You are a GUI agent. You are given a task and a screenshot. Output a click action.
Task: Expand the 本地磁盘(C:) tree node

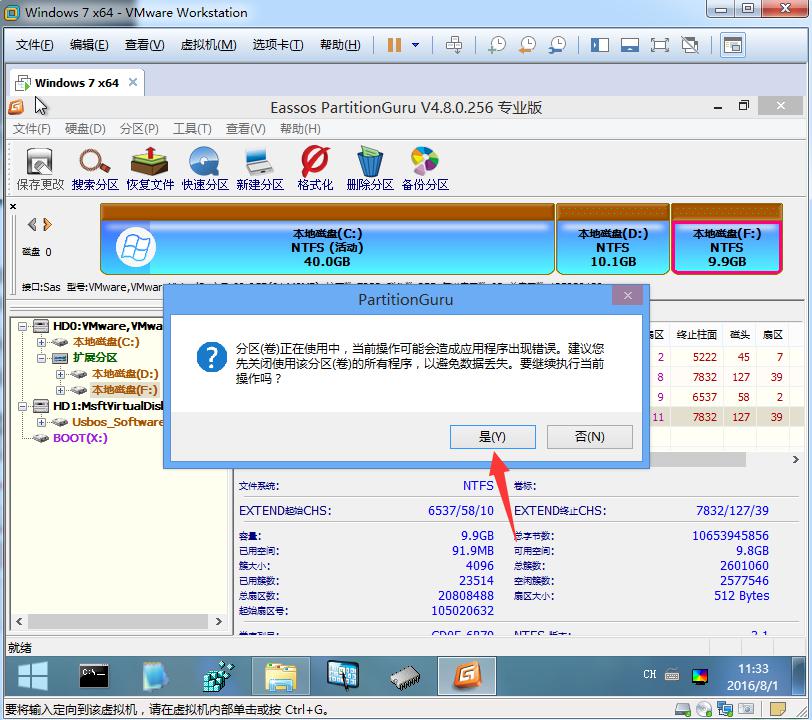click(x=41, y=342)
